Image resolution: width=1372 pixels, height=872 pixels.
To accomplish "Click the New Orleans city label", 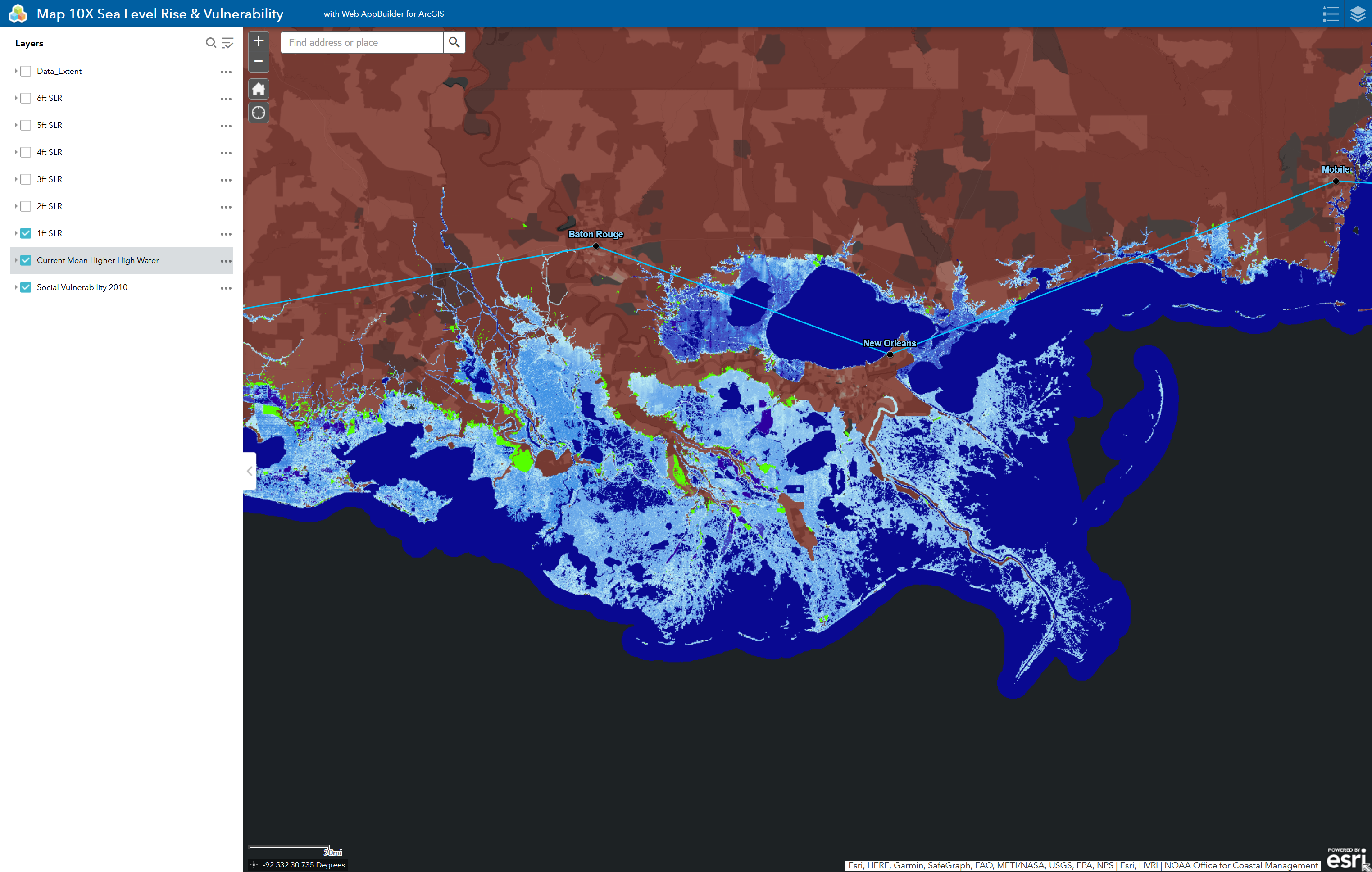I will click(x=890, y=343).
